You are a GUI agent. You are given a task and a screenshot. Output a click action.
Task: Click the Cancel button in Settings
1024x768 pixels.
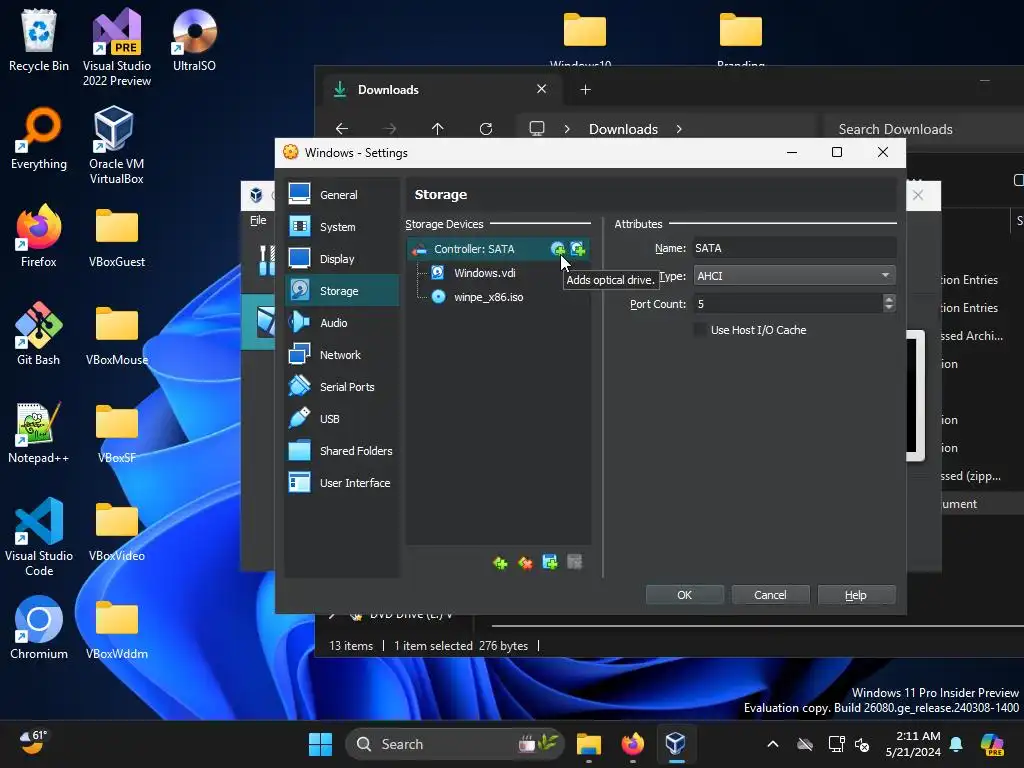click(x=770, y=595)
